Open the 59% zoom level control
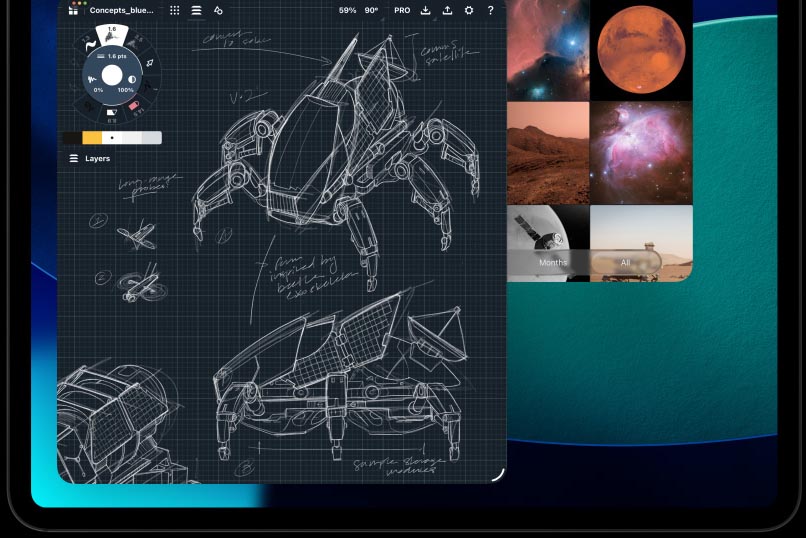This screenshot has width=806, height=538. pos(347,10)
